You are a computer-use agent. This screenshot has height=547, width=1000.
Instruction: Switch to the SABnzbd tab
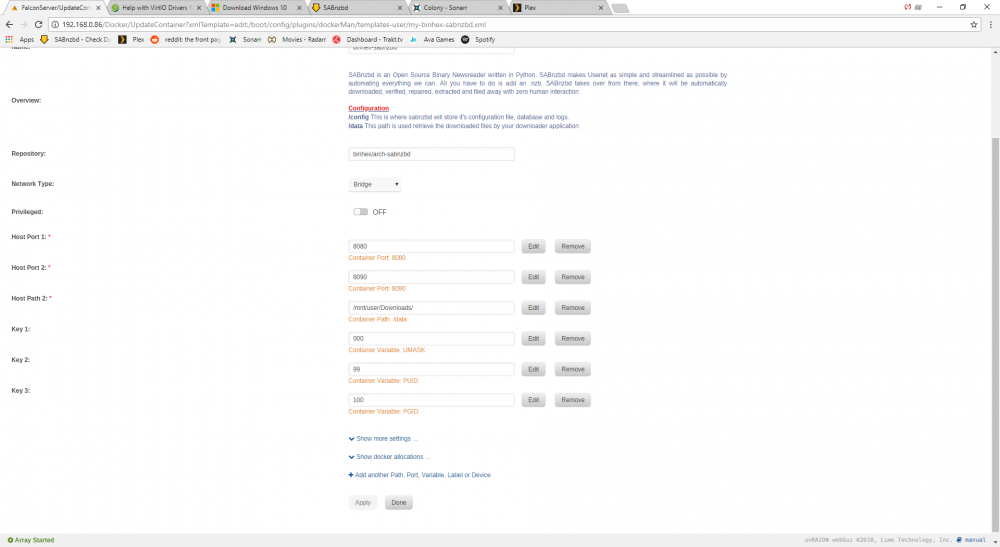pos(357,8)
